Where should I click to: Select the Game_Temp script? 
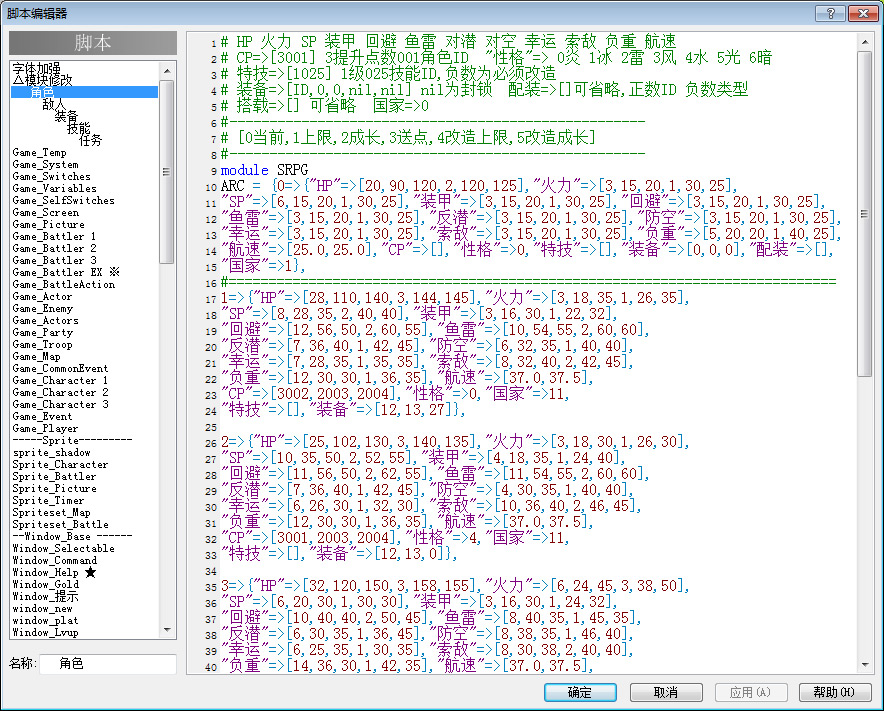coord(39,152)
